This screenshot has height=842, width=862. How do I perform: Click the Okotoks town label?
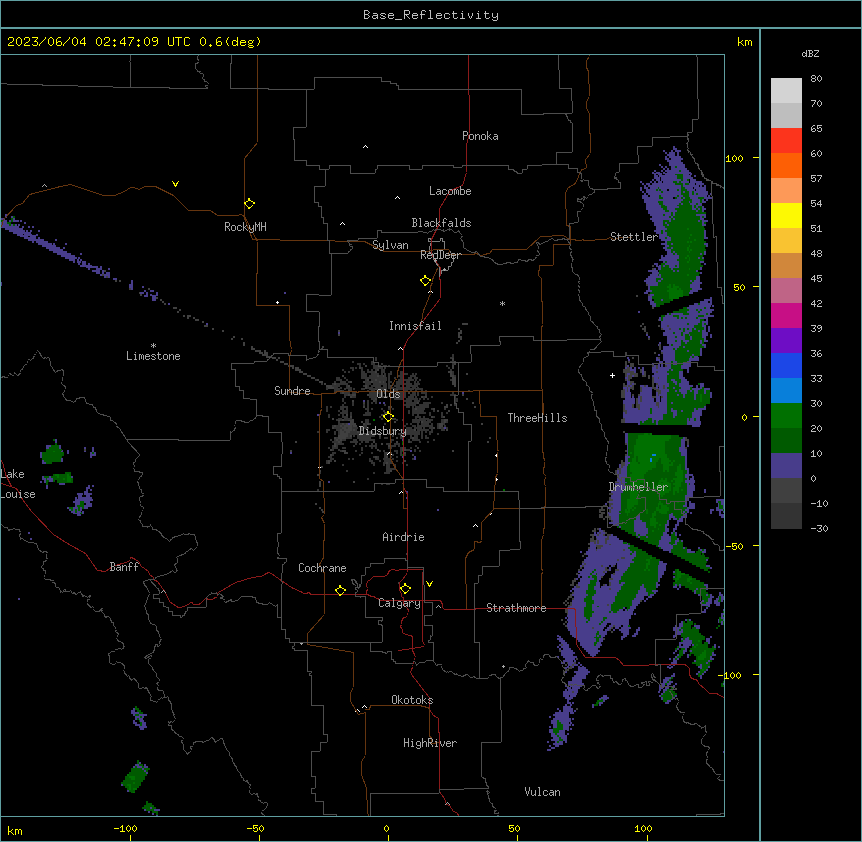[412, 700]
